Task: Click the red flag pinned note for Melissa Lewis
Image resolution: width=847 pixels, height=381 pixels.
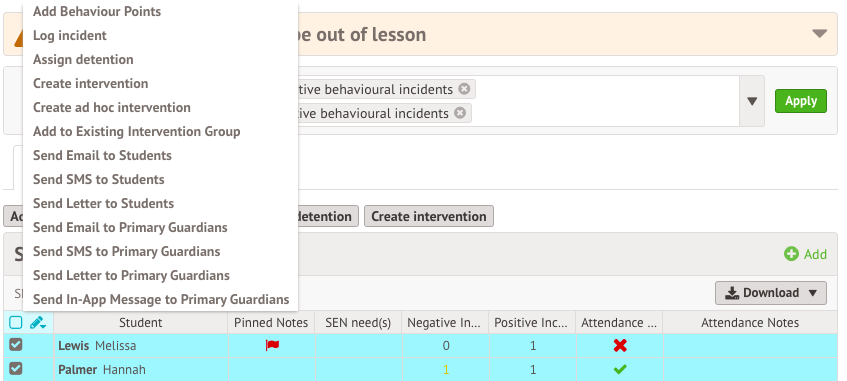Action: pos(272,345)
